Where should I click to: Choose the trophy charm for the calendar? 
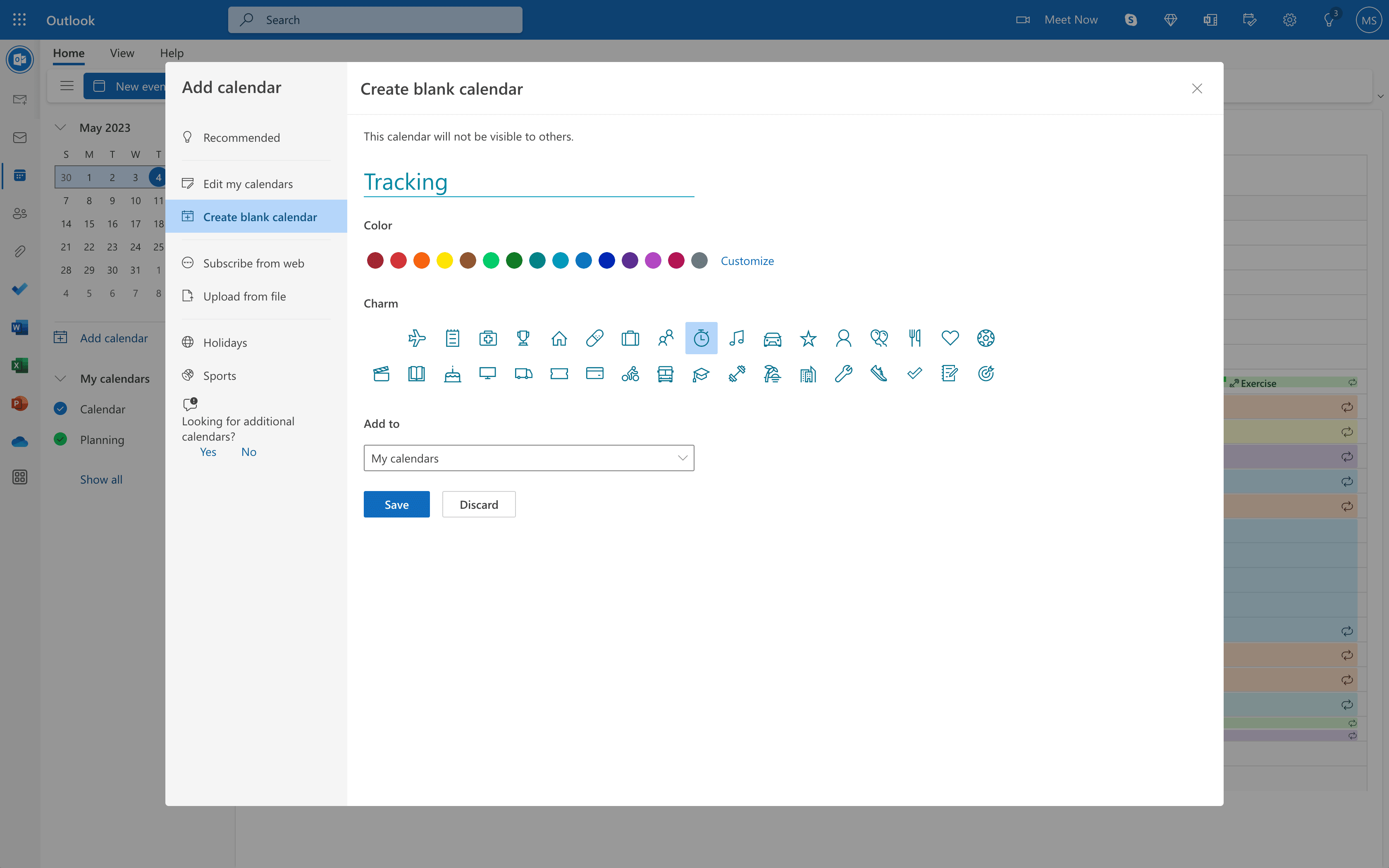[523, 338]
